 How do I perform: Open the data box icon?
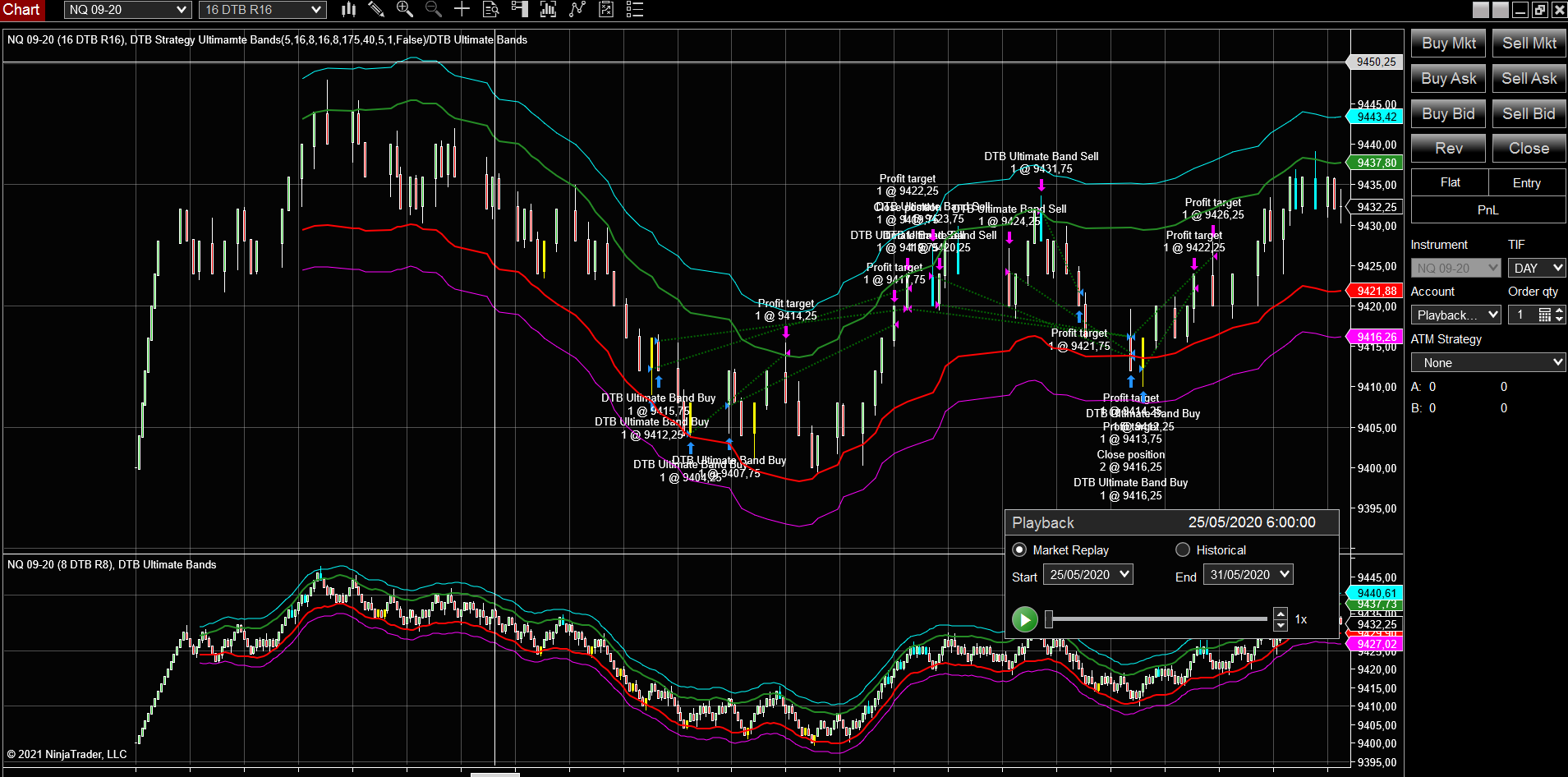click(491, 9)
